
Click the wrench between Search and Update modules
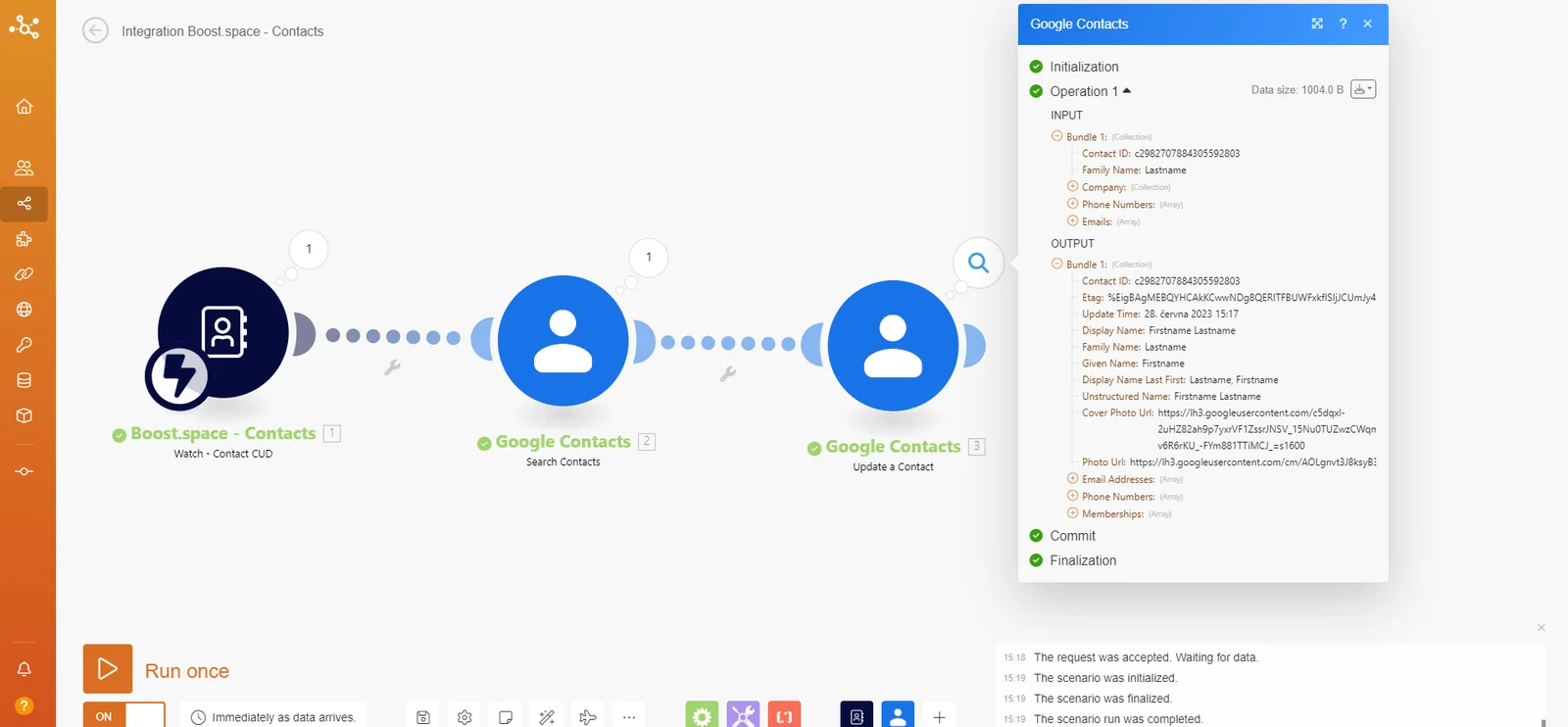(727, 373)
